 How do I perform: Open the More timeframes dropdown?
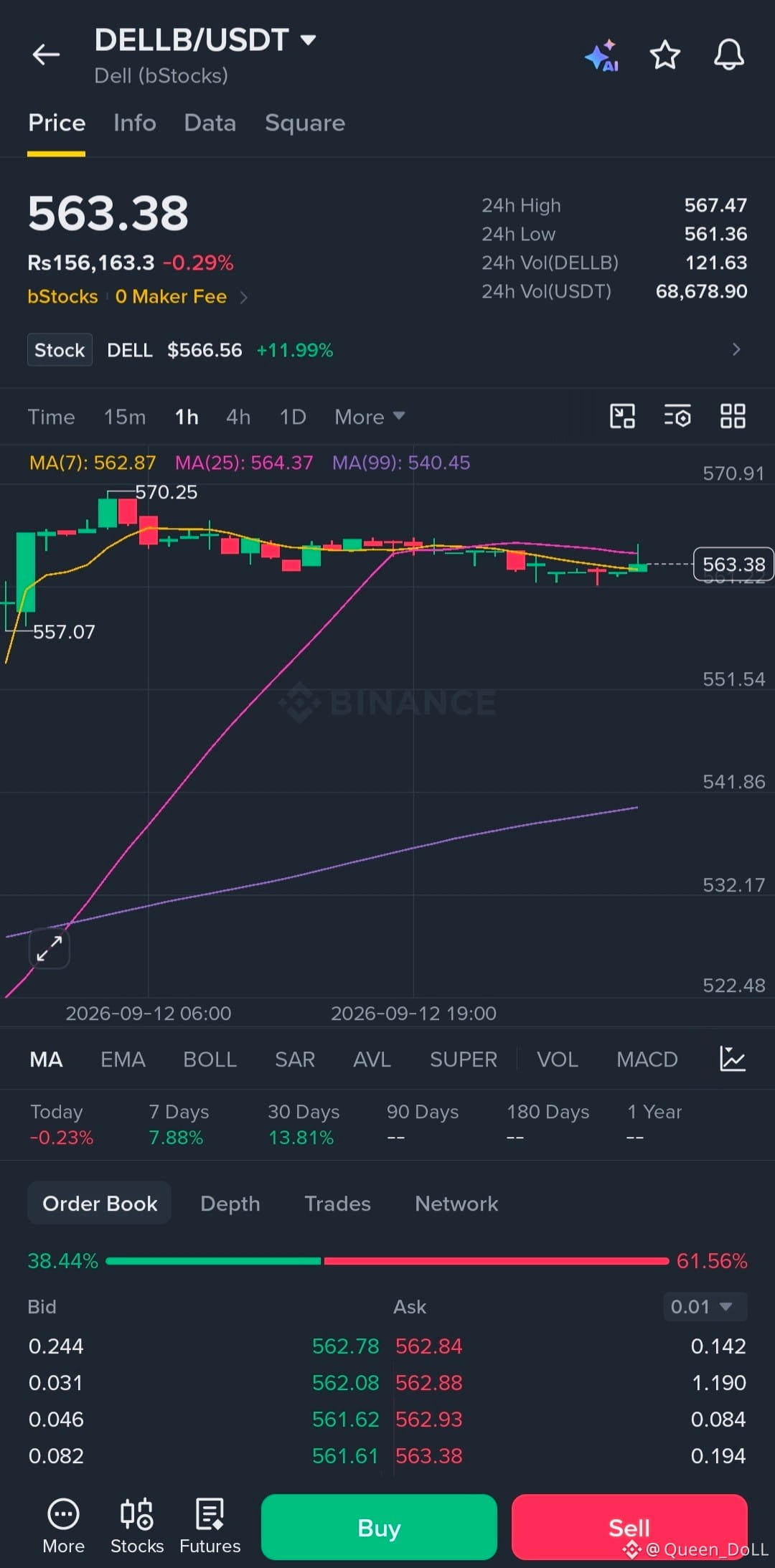[x=370, y=417]
